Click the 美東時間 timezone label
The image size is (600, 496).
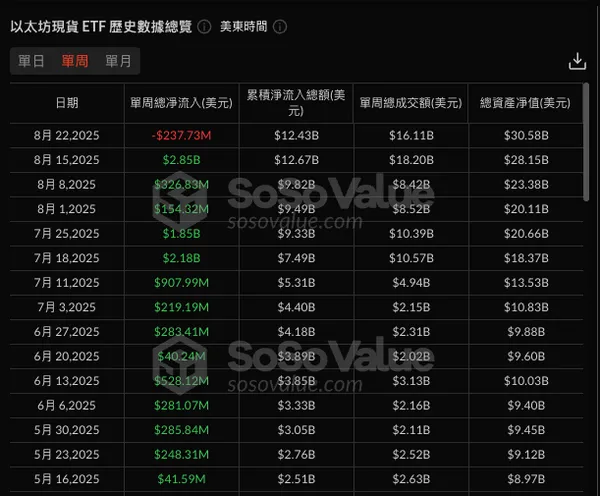tap(243, 26)
